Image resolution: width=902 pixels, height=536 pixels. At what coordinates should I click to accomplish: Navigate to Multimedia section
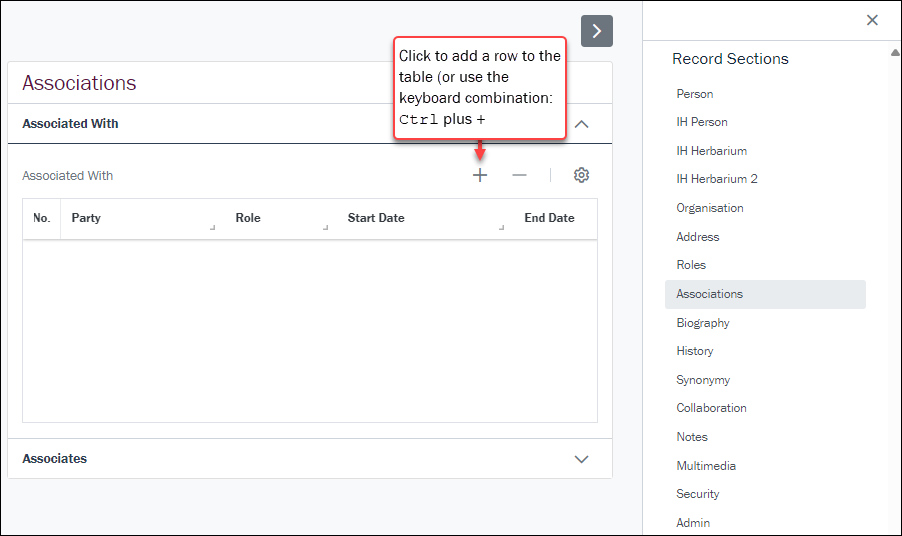point(706,466)
